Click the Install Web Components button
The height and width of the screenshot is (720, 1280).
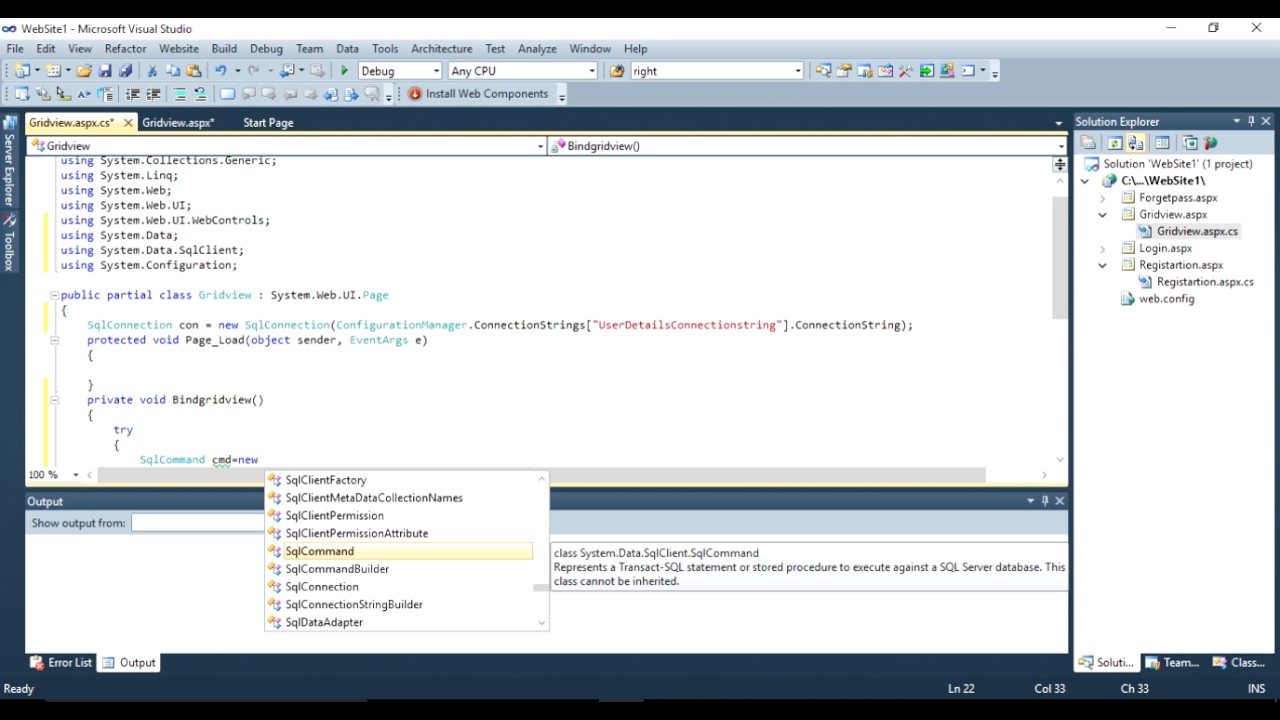[478, 94]
